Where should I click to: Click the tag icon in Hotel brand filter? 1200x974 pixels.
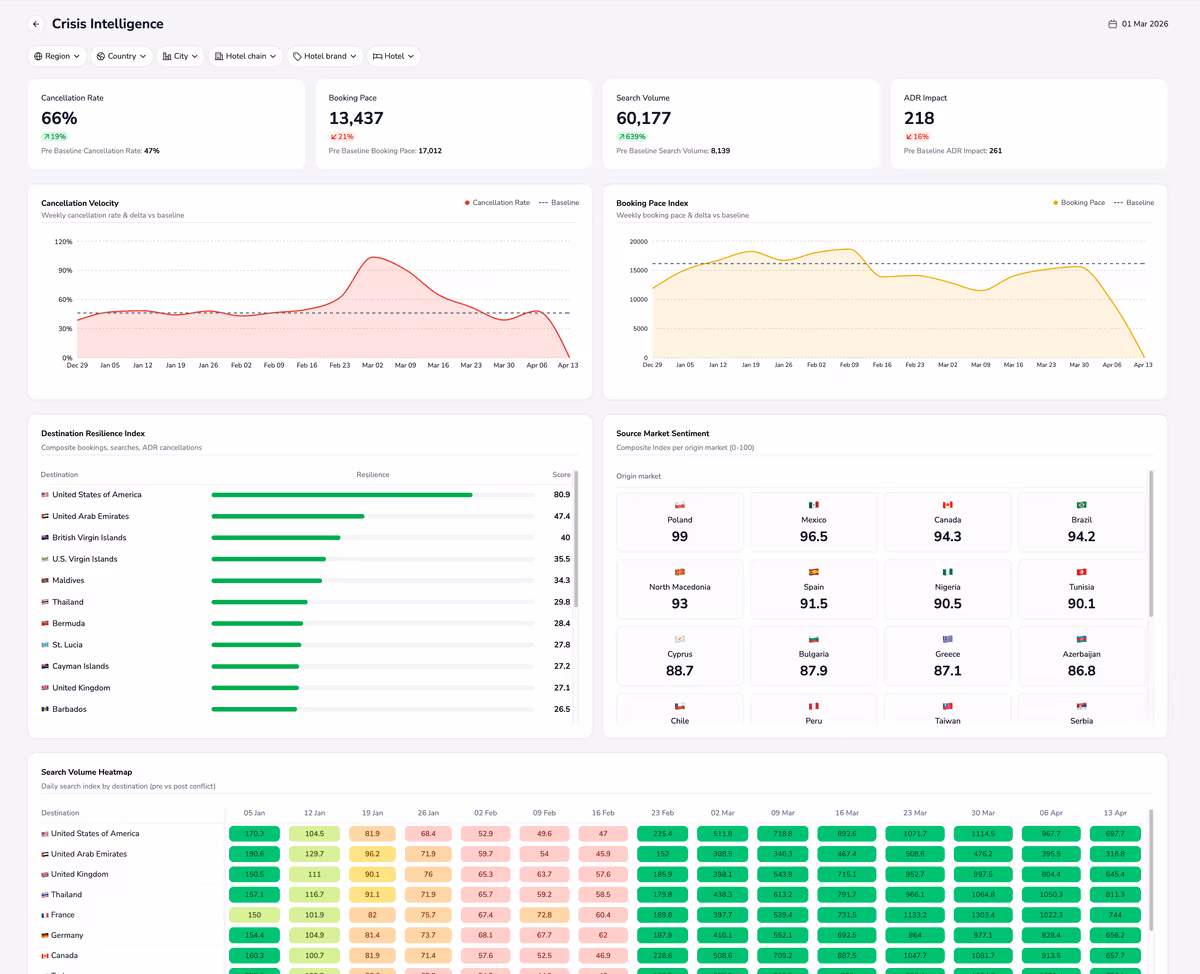point(297,56)
